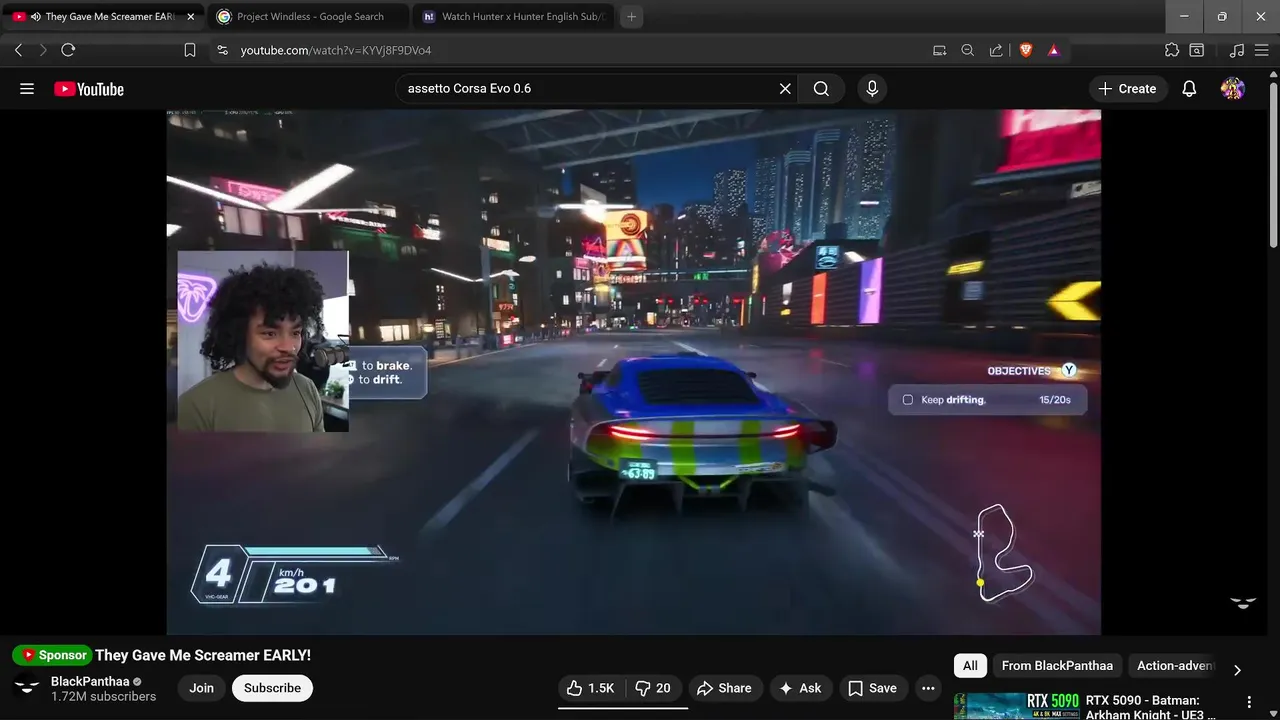Click the 1.72M subscribers text
The height and width of the screenshot is (720, 1280).
104,696
